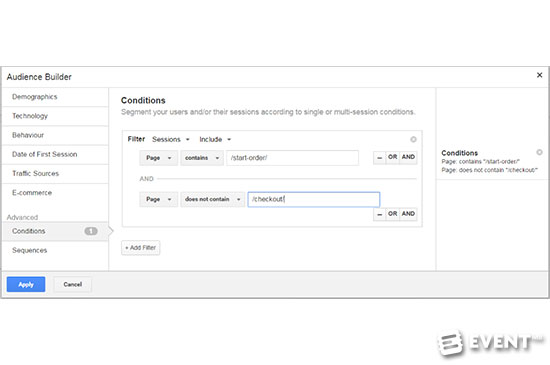Click the Cancel button
Viewport: 550px width, 365px height.
73,284
